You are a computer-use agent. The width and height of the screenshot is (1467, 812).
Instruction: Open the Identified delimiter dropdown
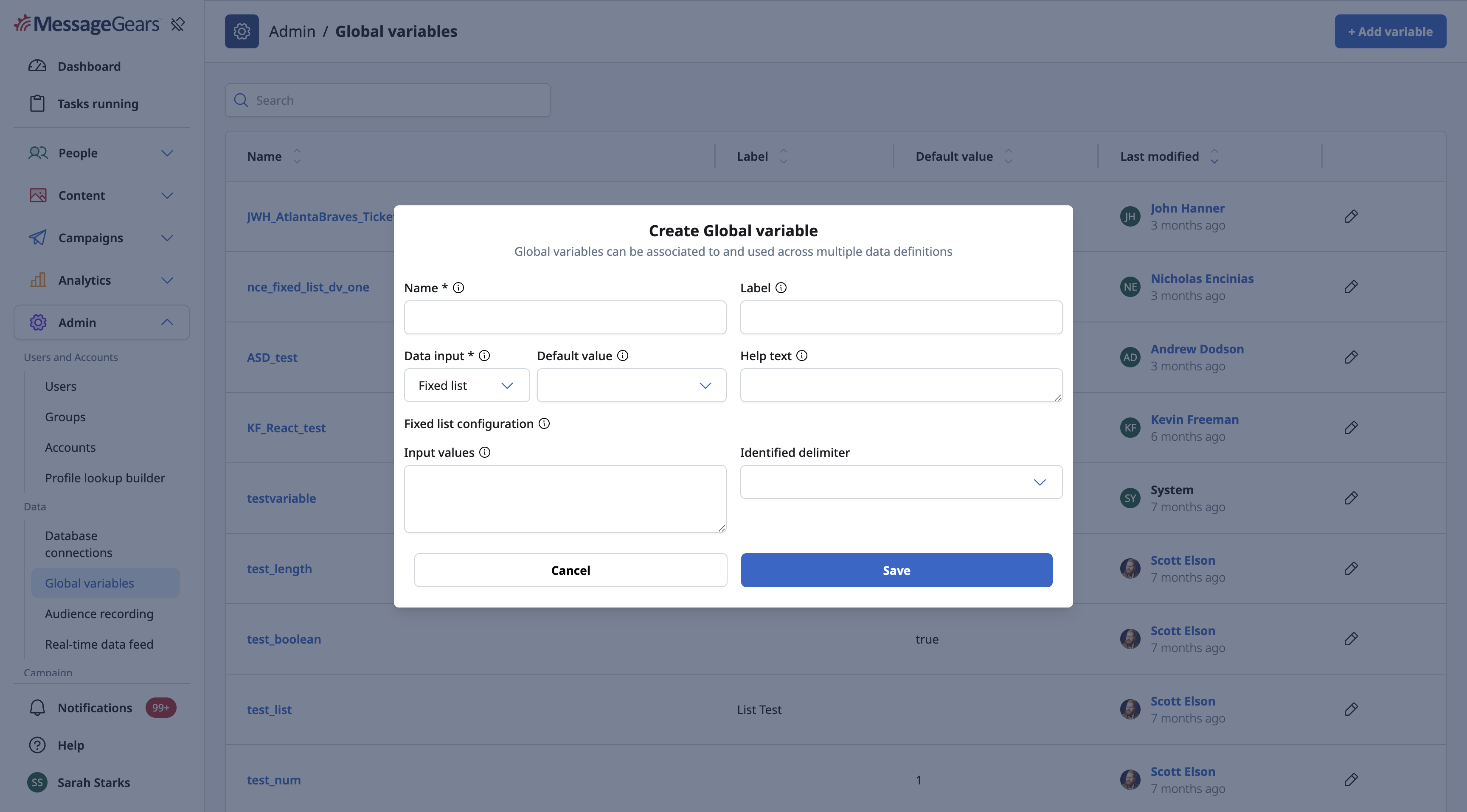pos(901,482)
